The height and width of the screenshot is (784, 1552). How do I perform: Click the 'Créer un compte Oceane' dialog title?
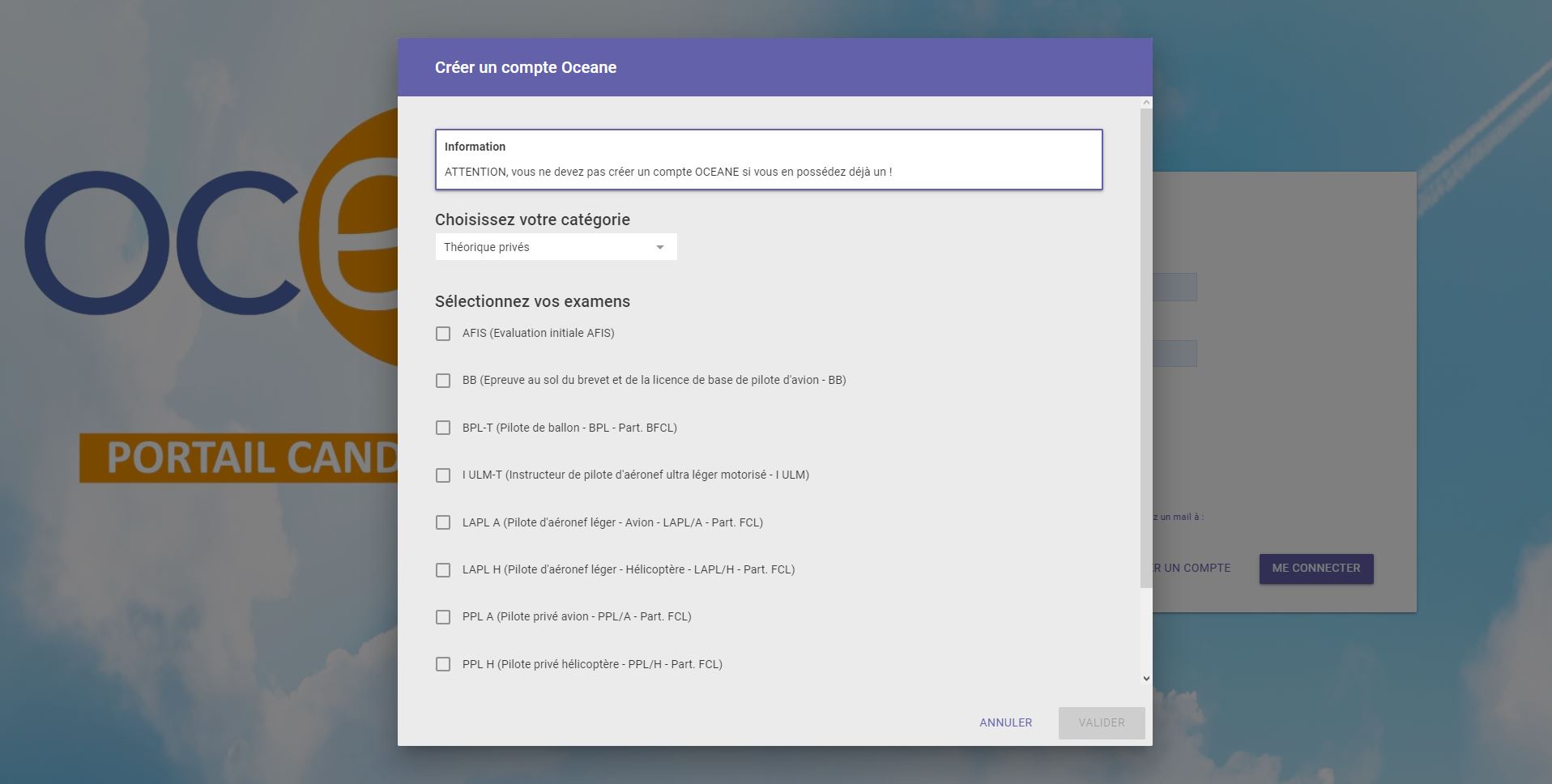(526, 67)
